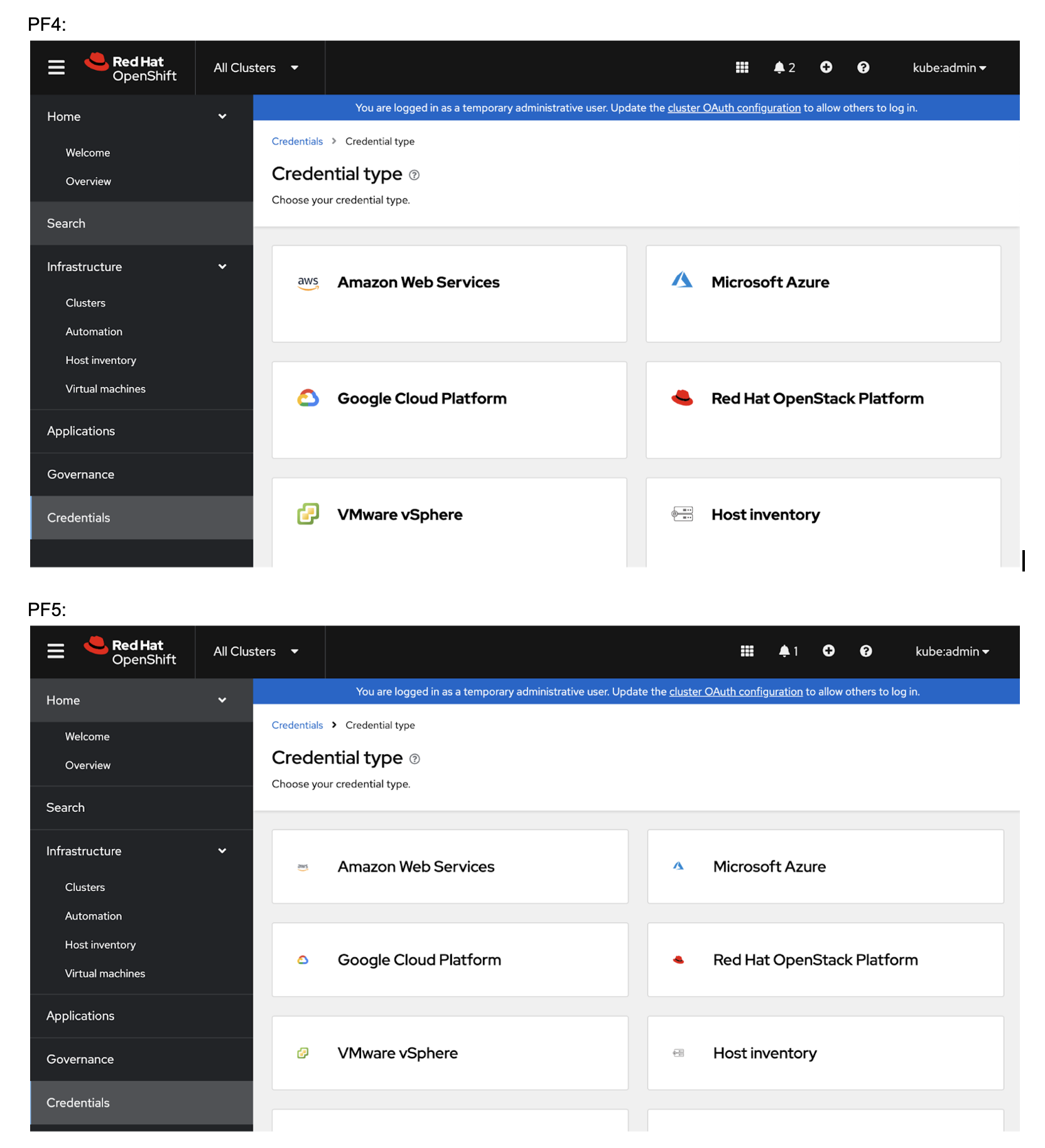Click 'Choose your credential type.' text in PF5
The height and width of the screenshot is (1148, 1045).
click(341, 784)
